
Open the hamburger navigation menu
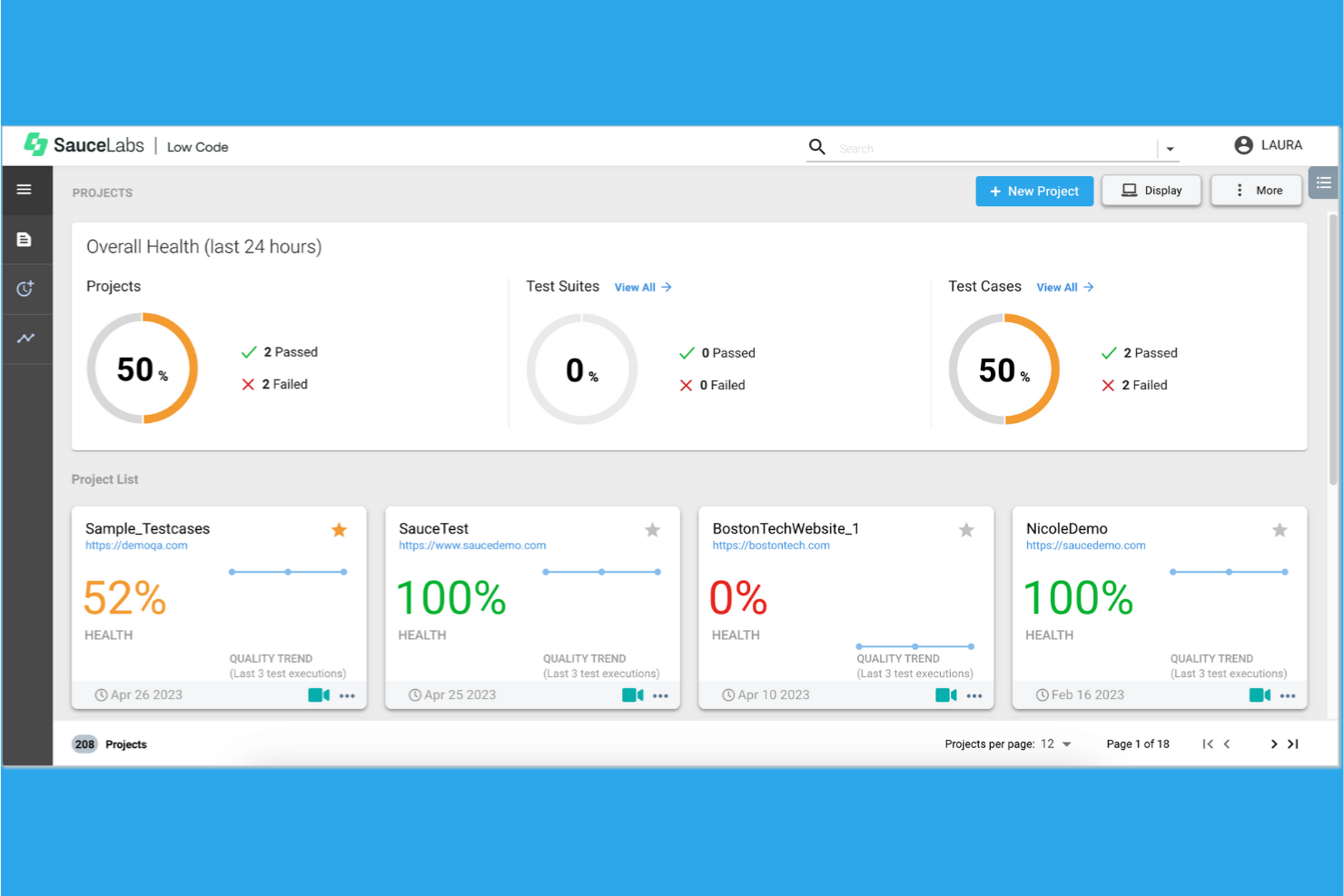[x=24, y=190]
